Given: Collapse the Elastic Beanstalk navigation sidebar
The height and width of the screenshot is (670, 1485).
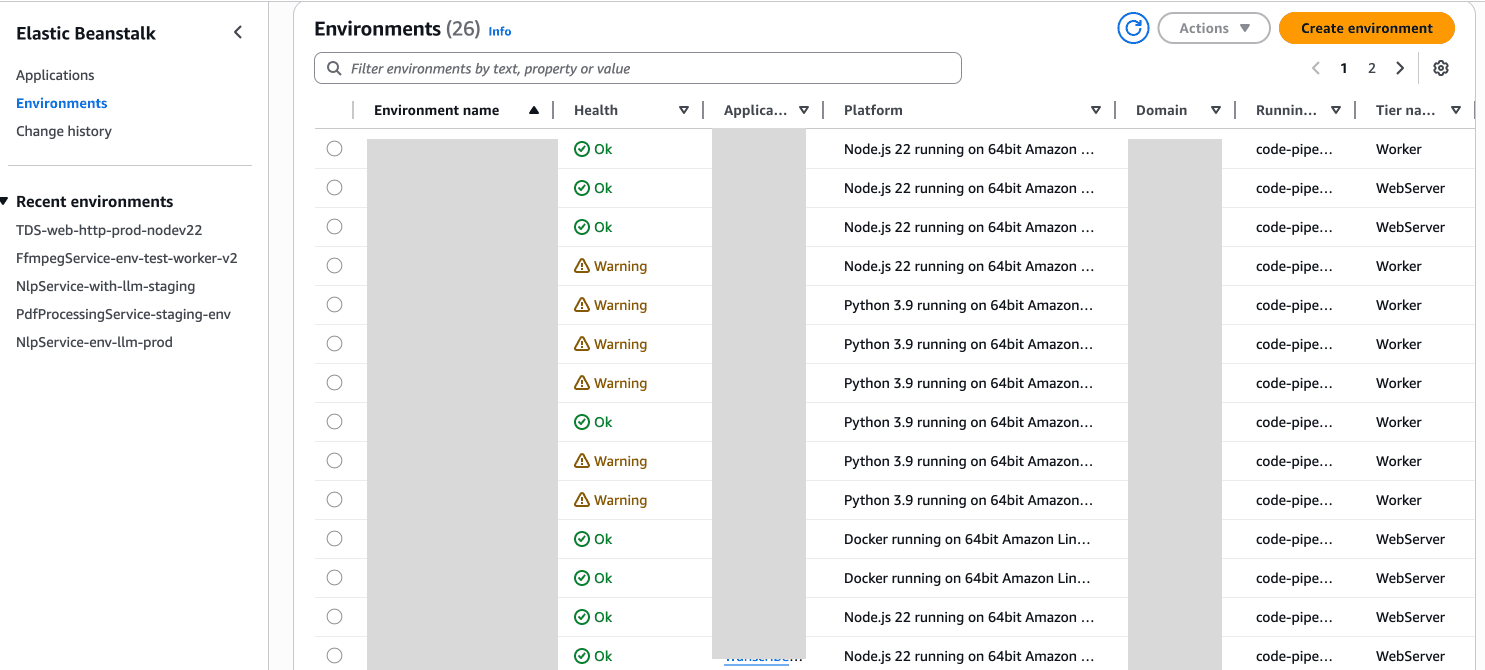Looking at the screenshot, I should [x=237, y=32].
